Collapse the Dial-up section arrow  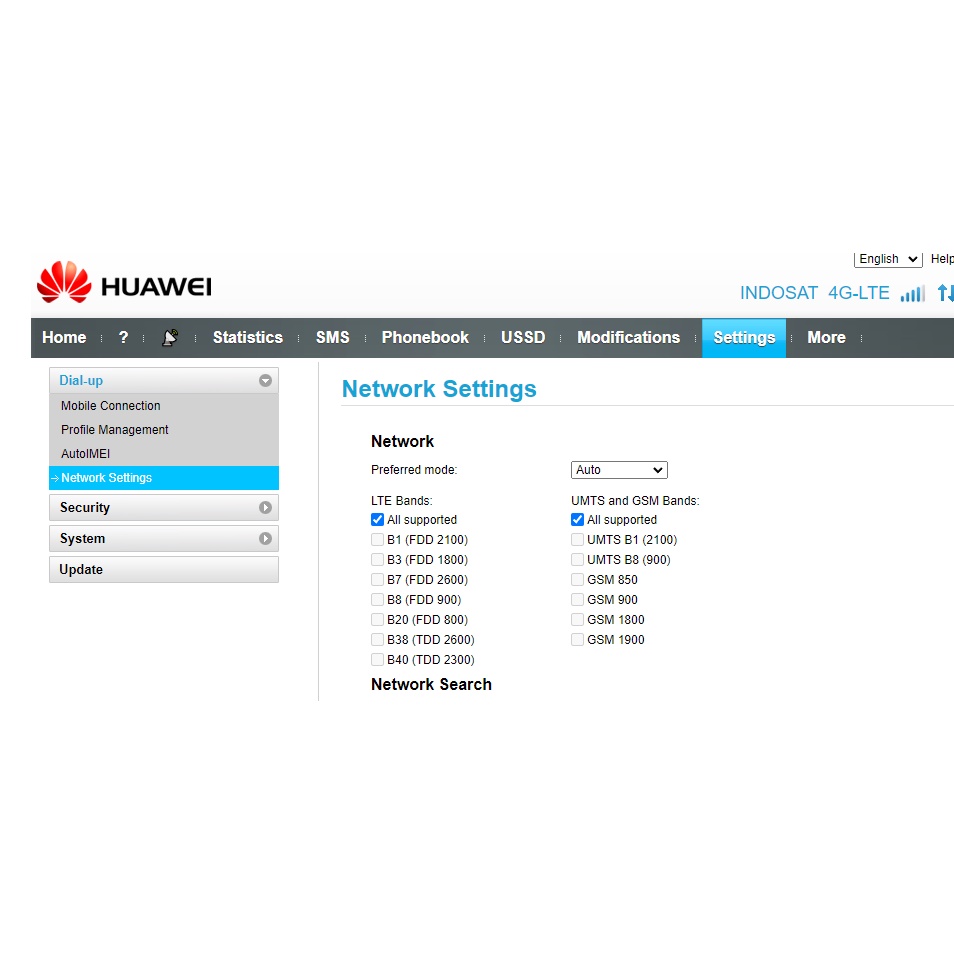265,381
